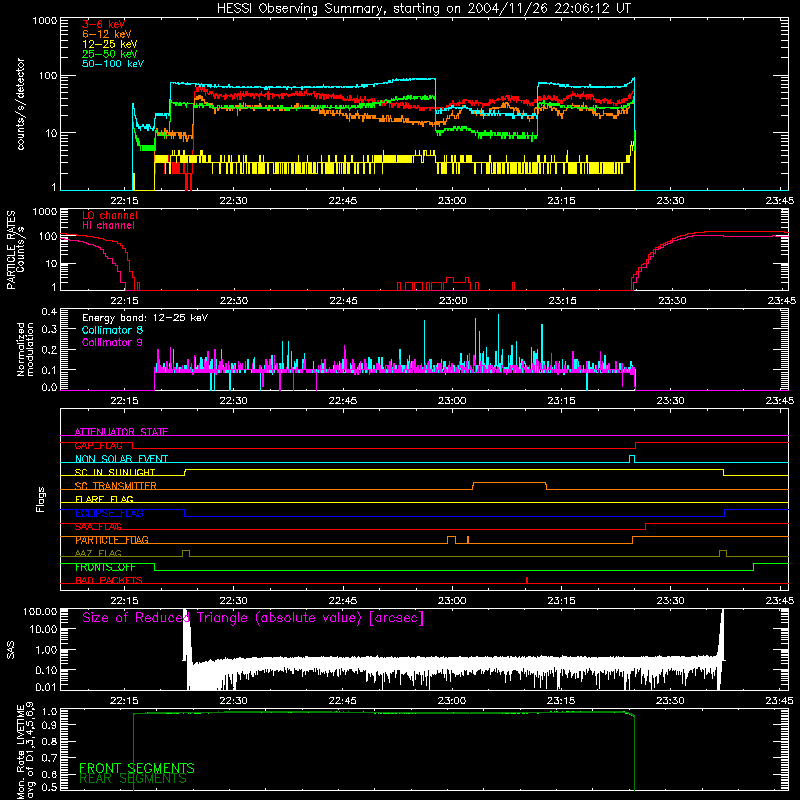Image resolution: width=800 pixels, height=800 pixels.
Task: Pick the cyan 50-100 keV legend label
Action: pos(113,63)
